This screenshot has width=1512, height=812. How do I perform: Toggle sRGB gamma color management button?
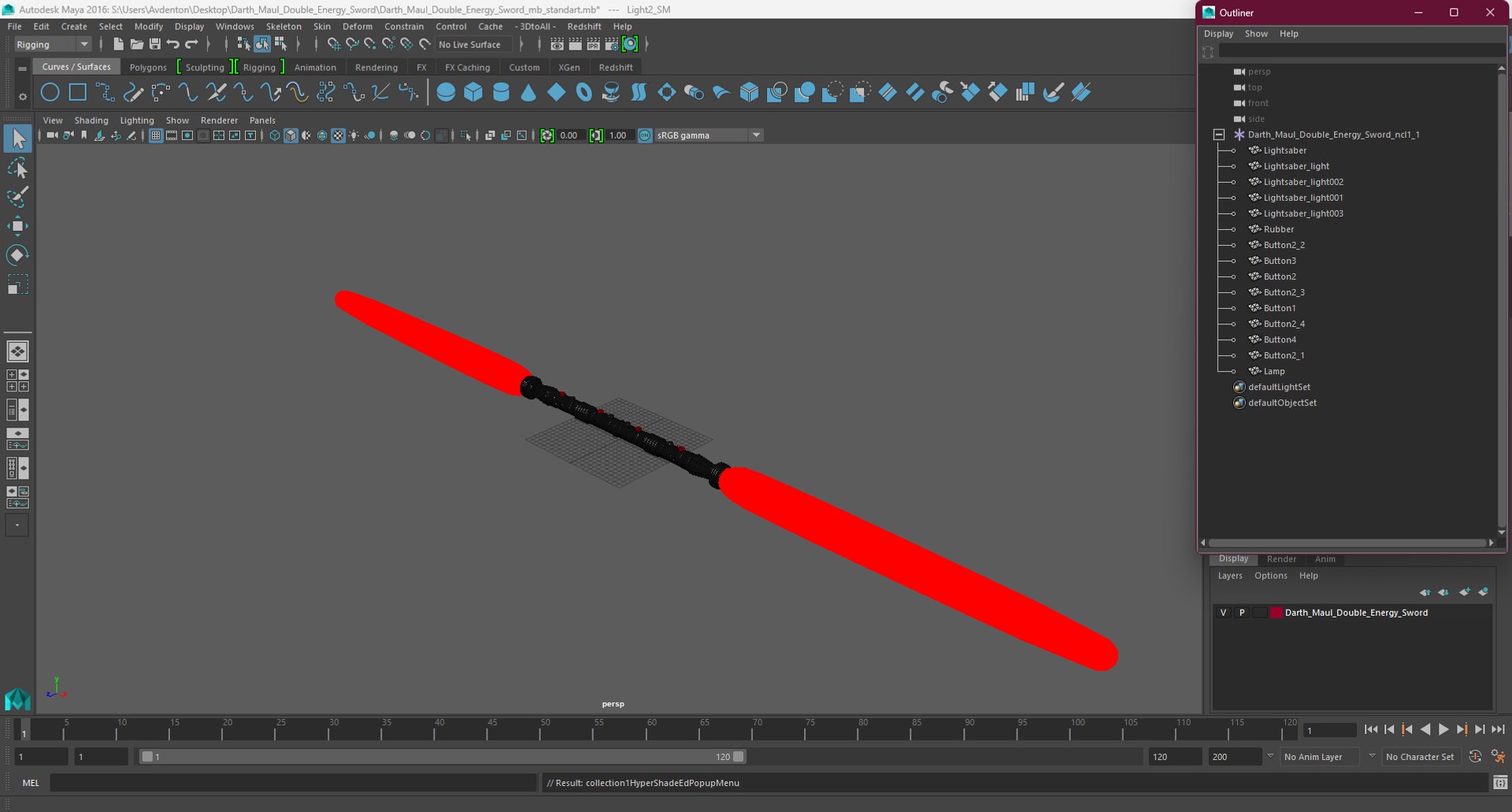pos(645,135)
